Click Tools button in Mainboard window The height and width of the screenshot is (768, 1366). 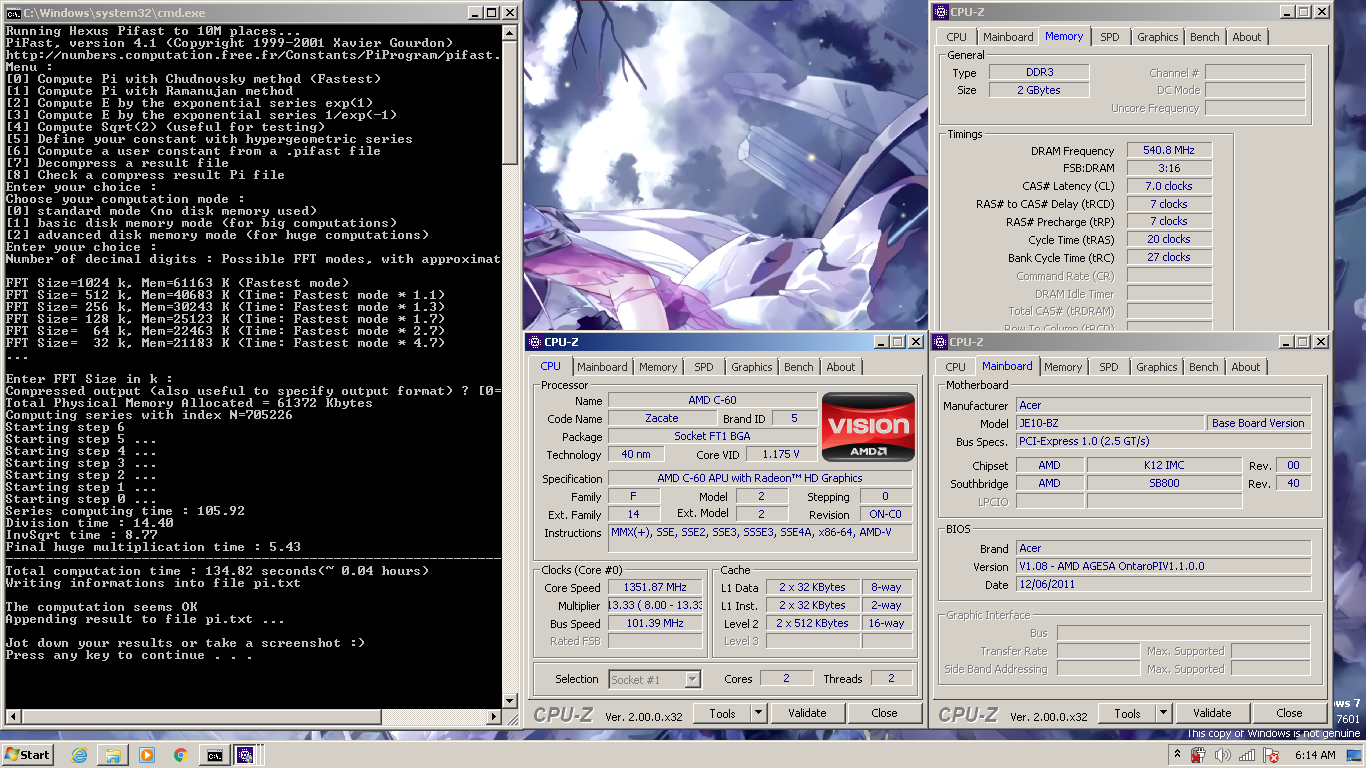(1128, 713)
